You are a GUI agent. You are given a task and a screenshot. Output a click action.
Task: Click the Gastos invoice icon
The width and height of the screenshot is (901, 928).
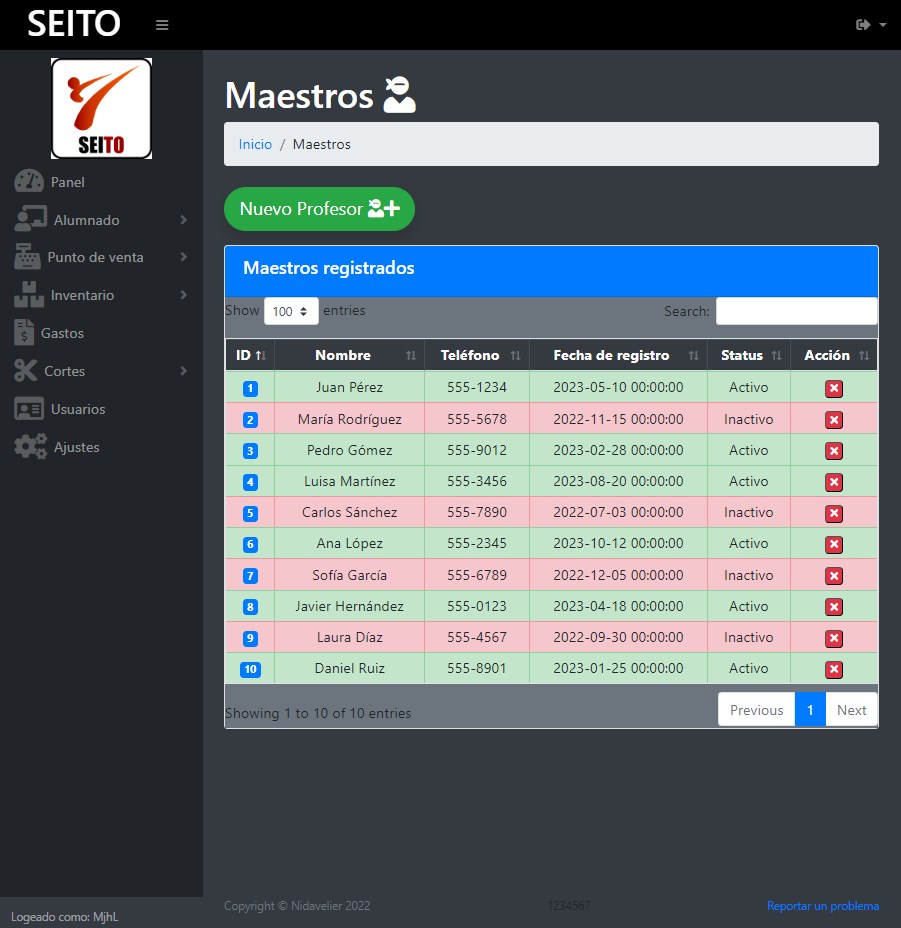(x=24, y=333)
